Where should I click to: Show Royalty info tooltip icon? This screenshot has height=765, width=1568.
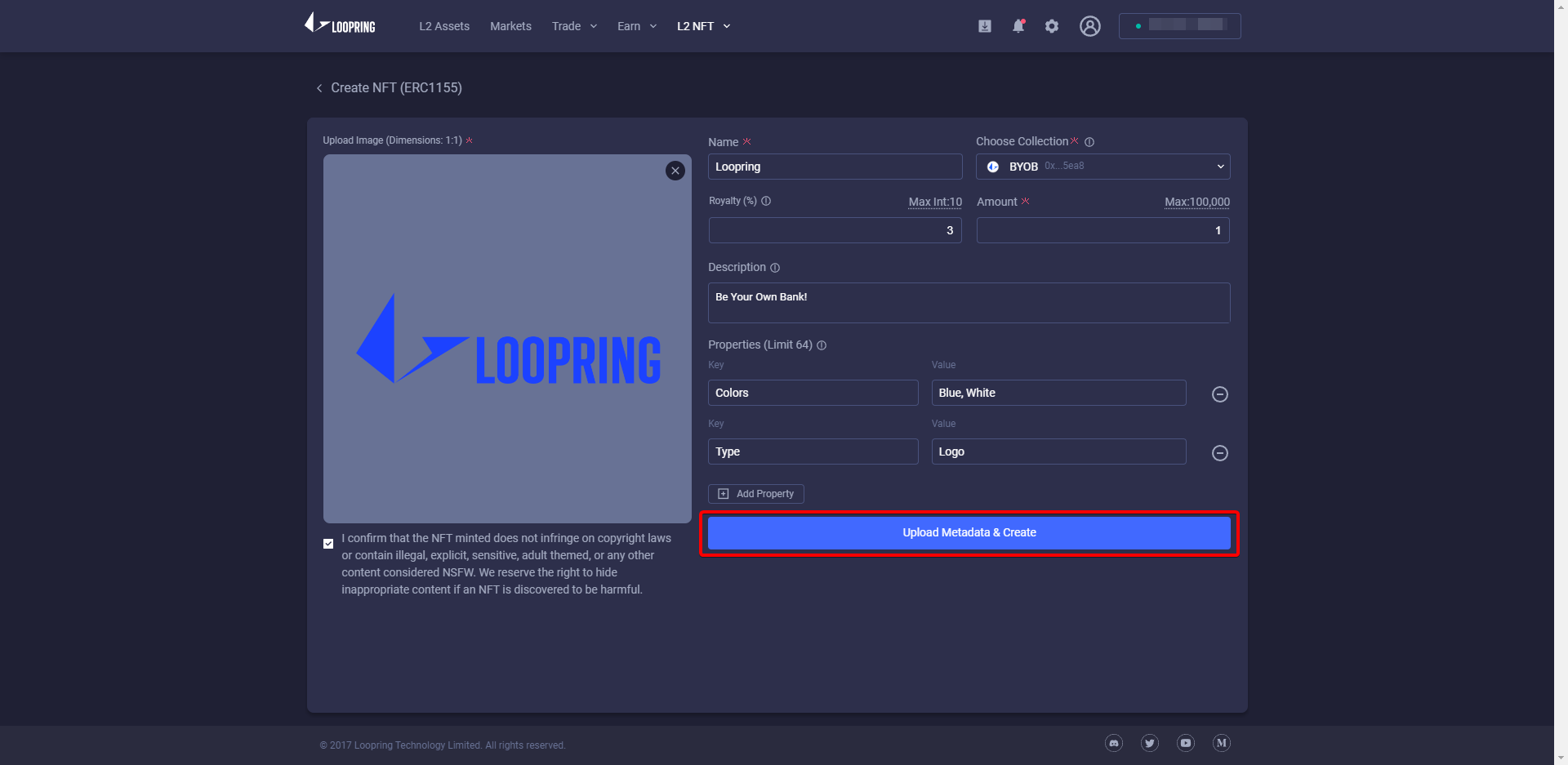766,201
